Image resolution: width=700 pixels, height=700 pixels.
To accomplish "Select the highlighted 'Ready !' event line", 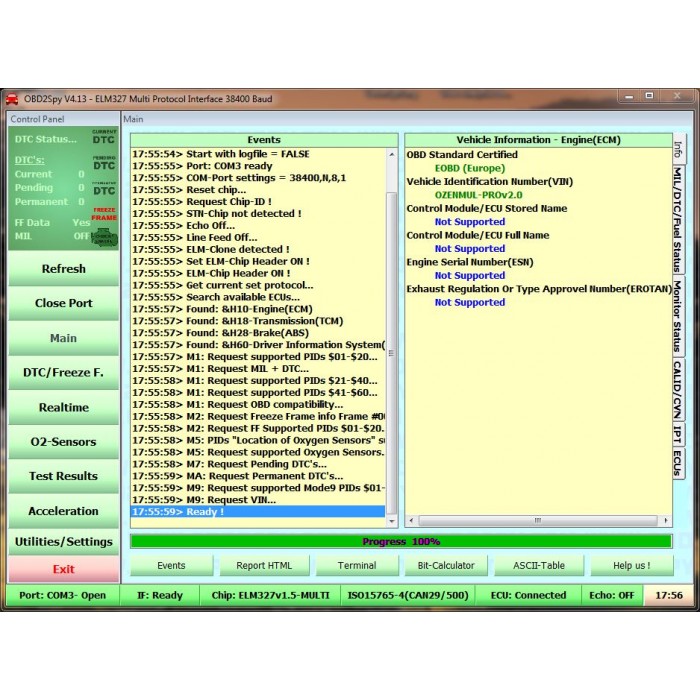I will (257, 512).
